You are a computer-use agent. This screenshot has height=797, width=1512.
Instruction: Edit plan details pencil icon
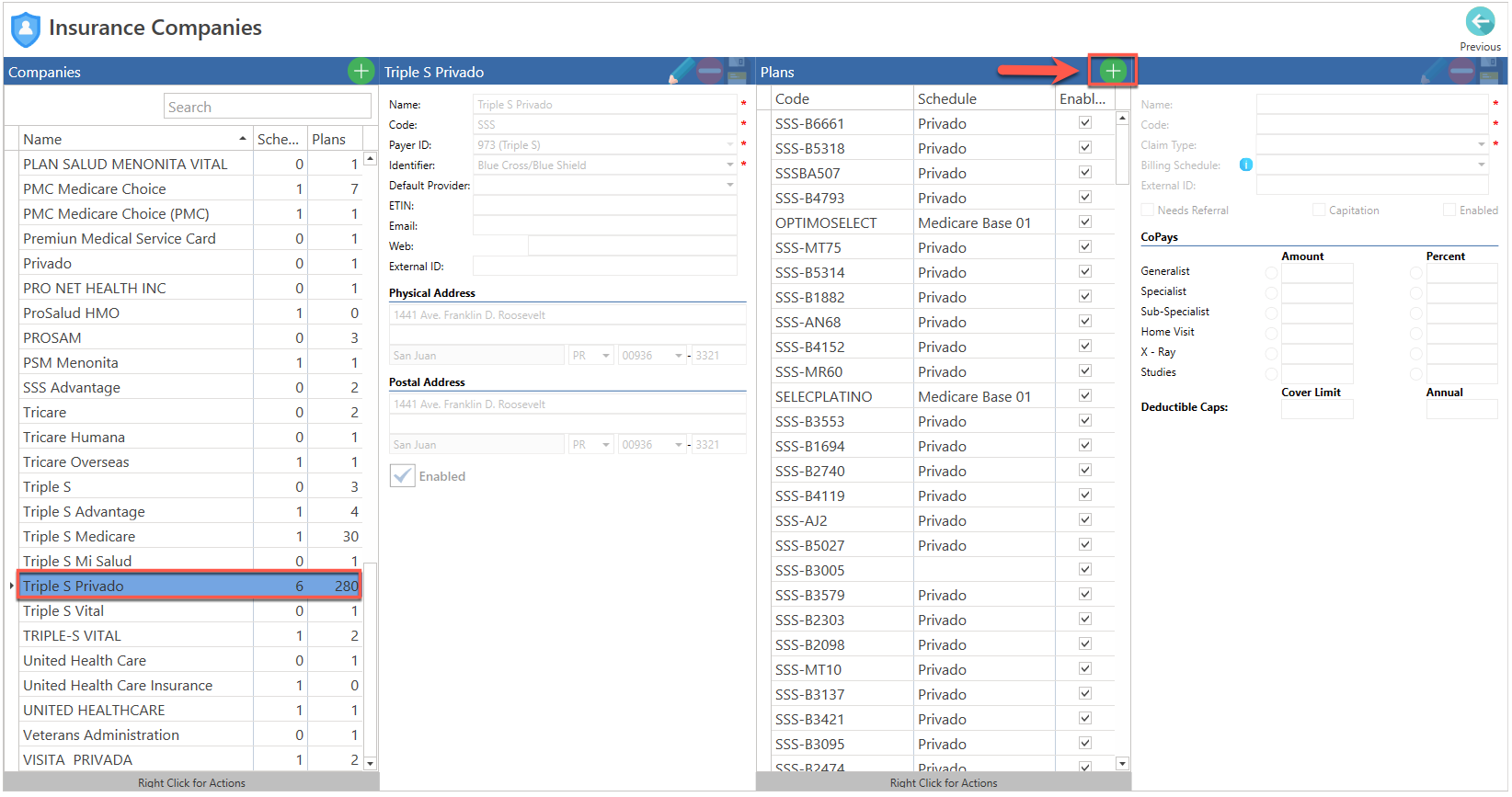tap(1433, 71)
